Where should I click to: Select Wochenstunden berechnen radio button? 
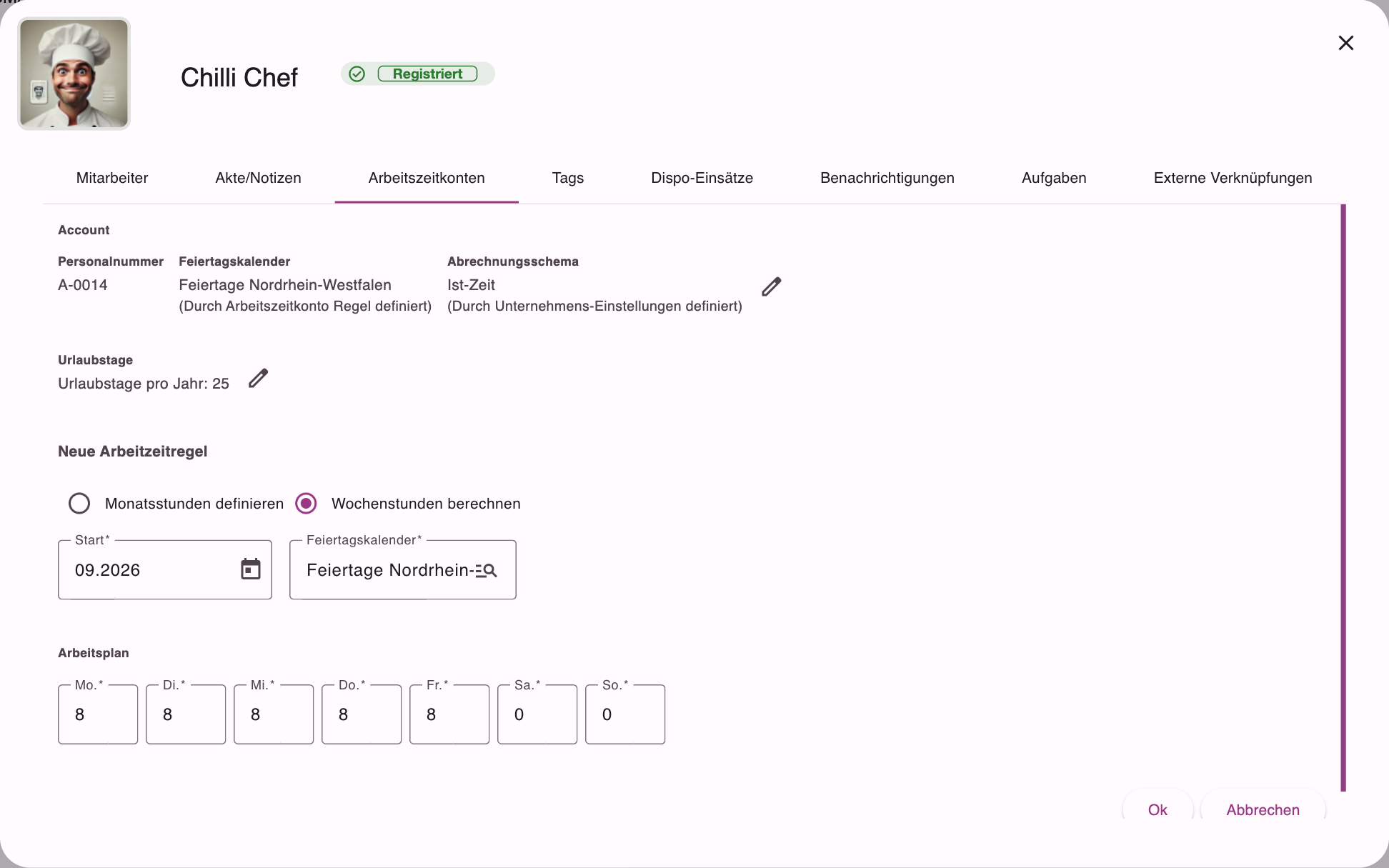coord(306,503)
